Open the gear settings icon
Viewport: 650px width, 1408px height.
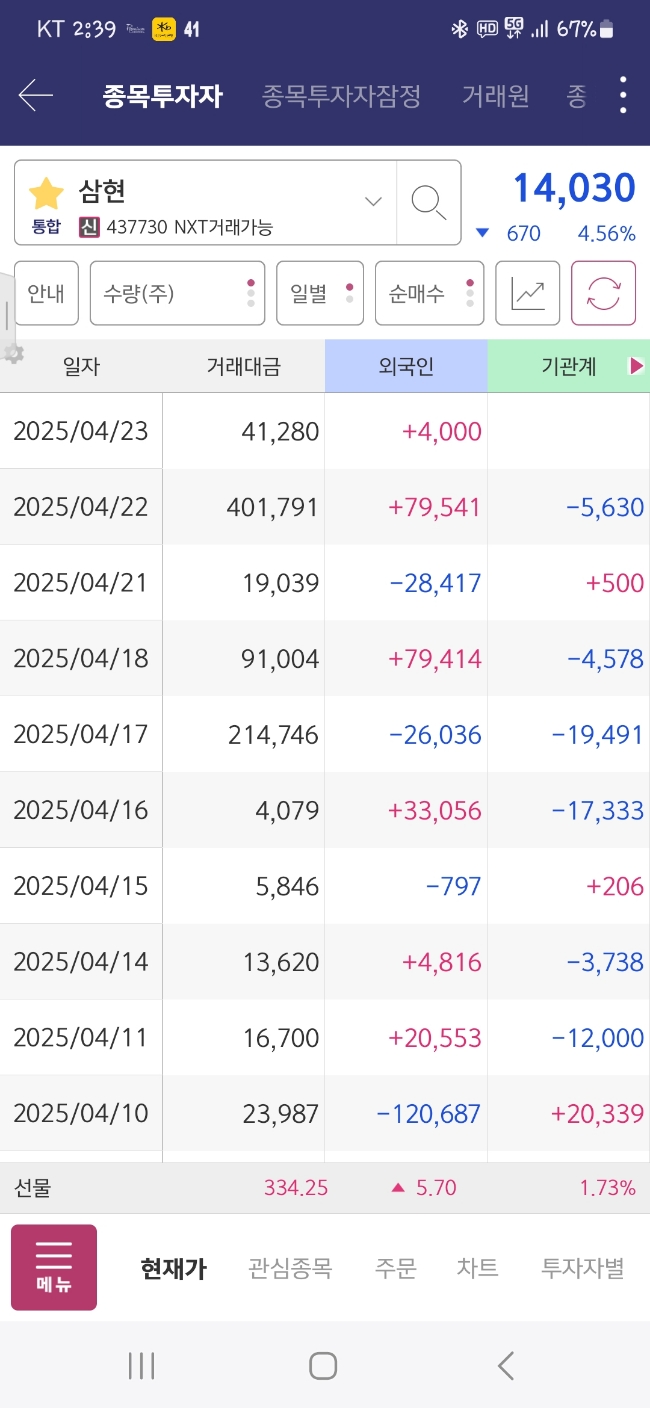13,353
